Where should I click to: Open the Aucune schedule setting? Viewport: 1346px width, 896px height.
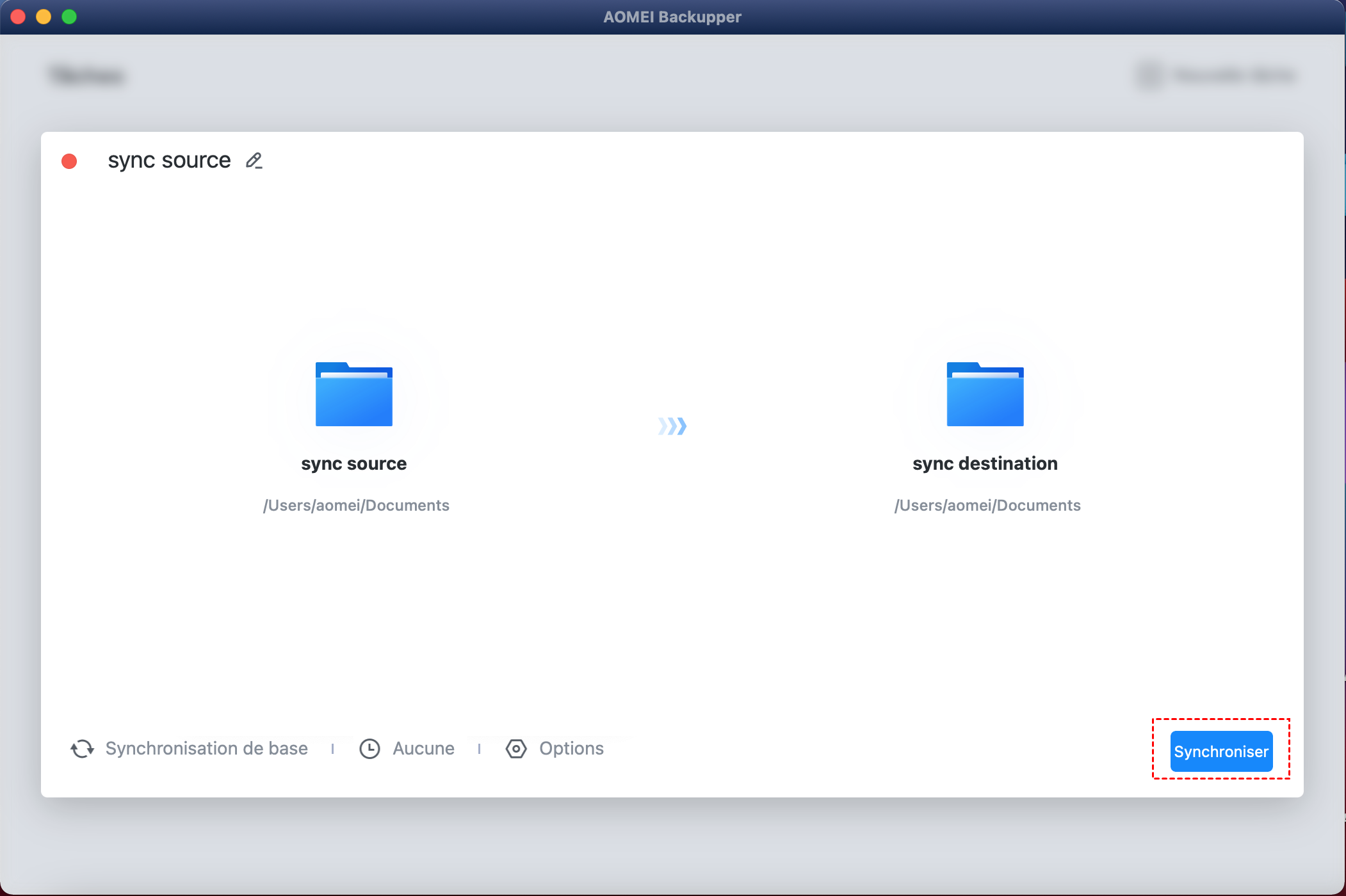[423, 749]
